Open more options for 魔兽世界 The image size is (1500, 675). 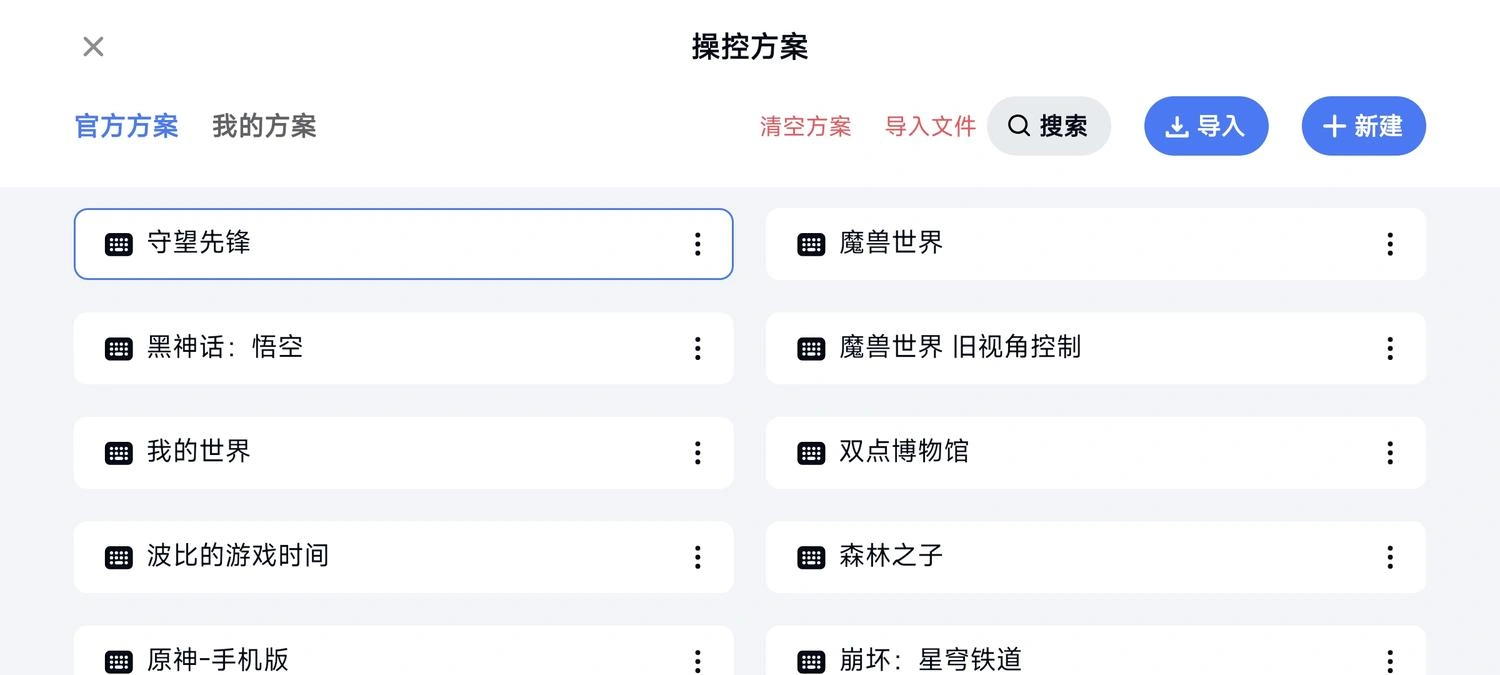point(1390,244)
